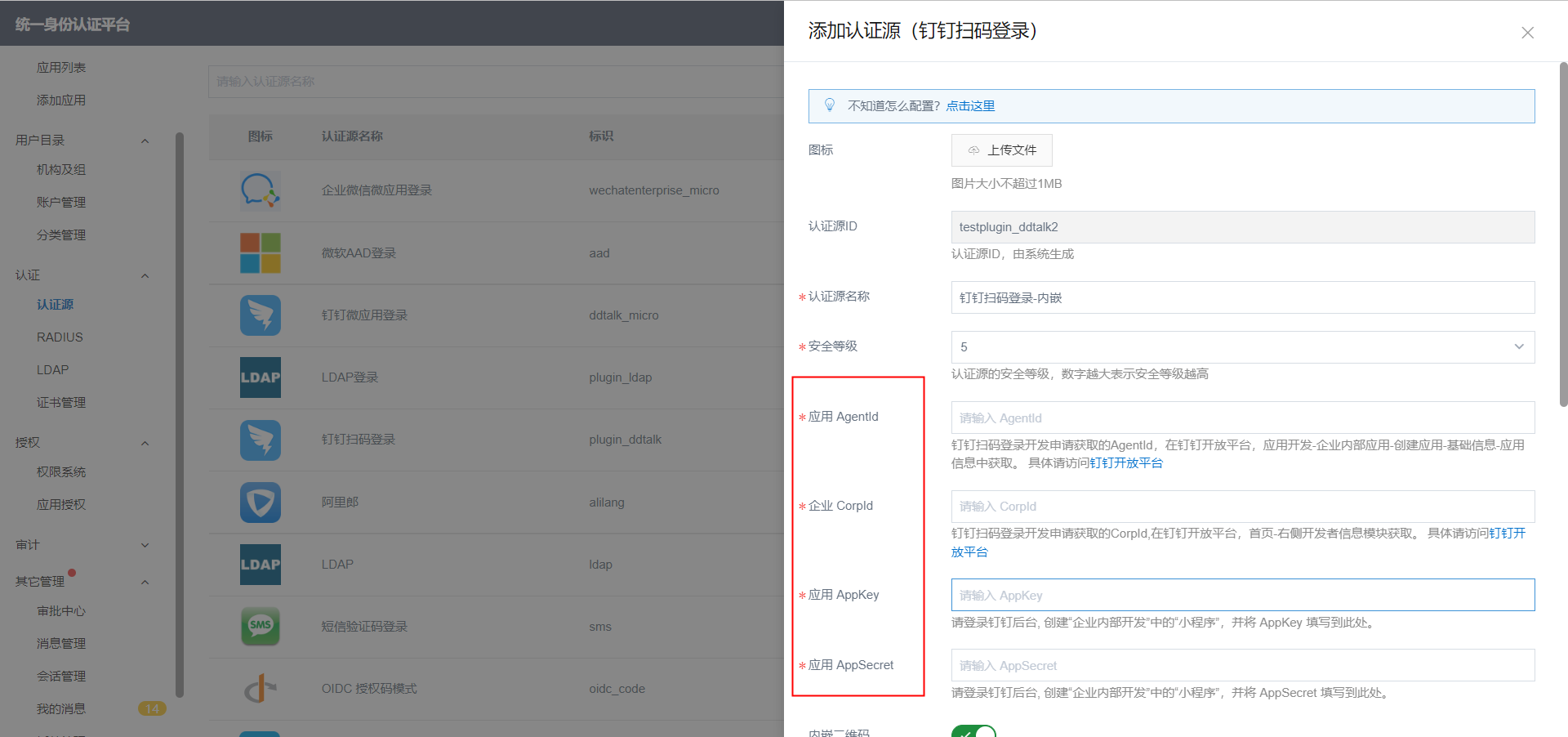This screenshot has height=737, width=1568.
Task: Click the LDAP登录 row icon
Action: (260, 377)
